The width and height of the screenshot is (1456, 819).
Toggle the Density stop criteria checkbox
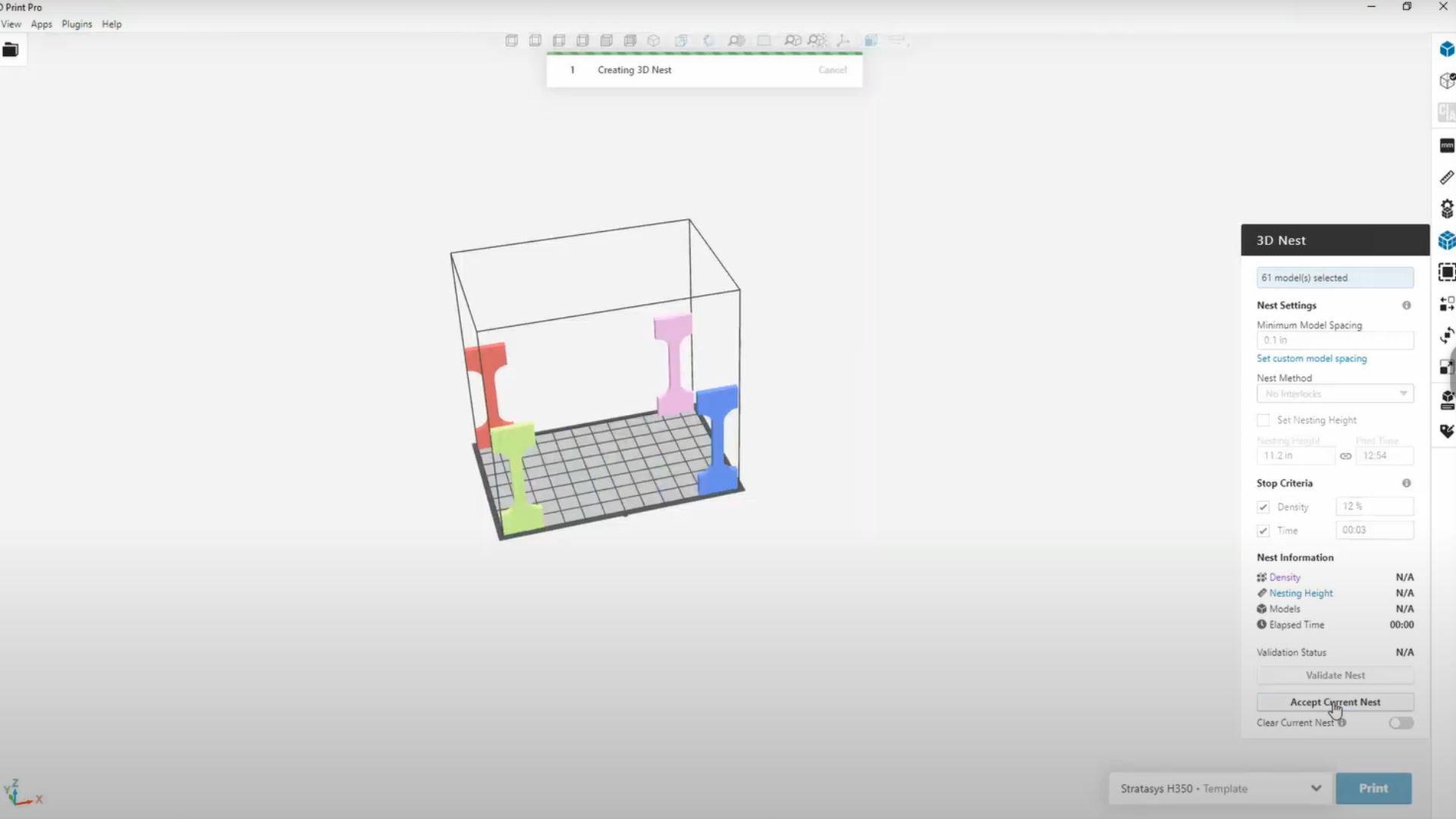(1263, 507)
